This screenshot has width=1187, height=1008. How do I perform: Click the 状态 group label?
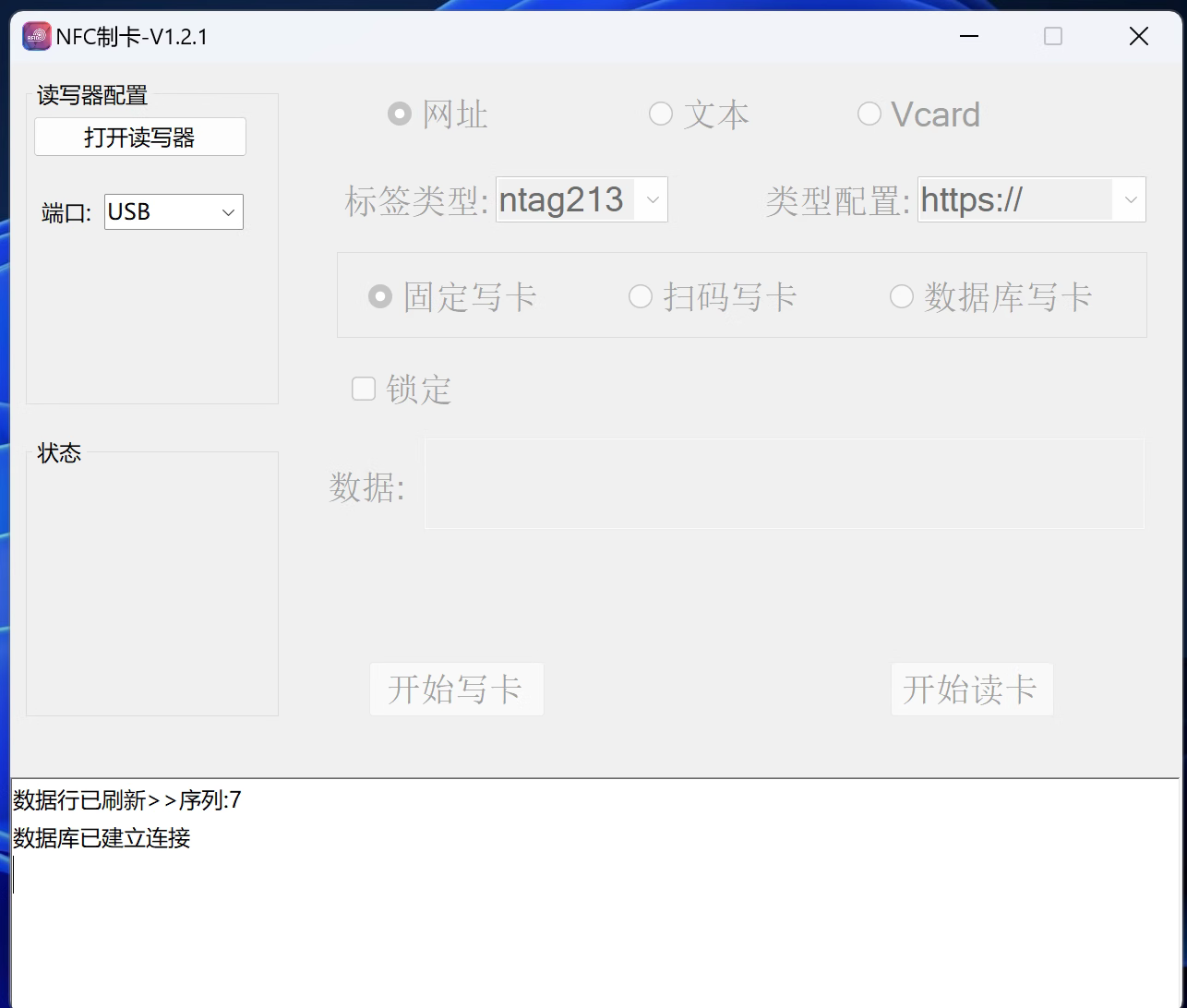pyautogui.click(x=59, y=453)
